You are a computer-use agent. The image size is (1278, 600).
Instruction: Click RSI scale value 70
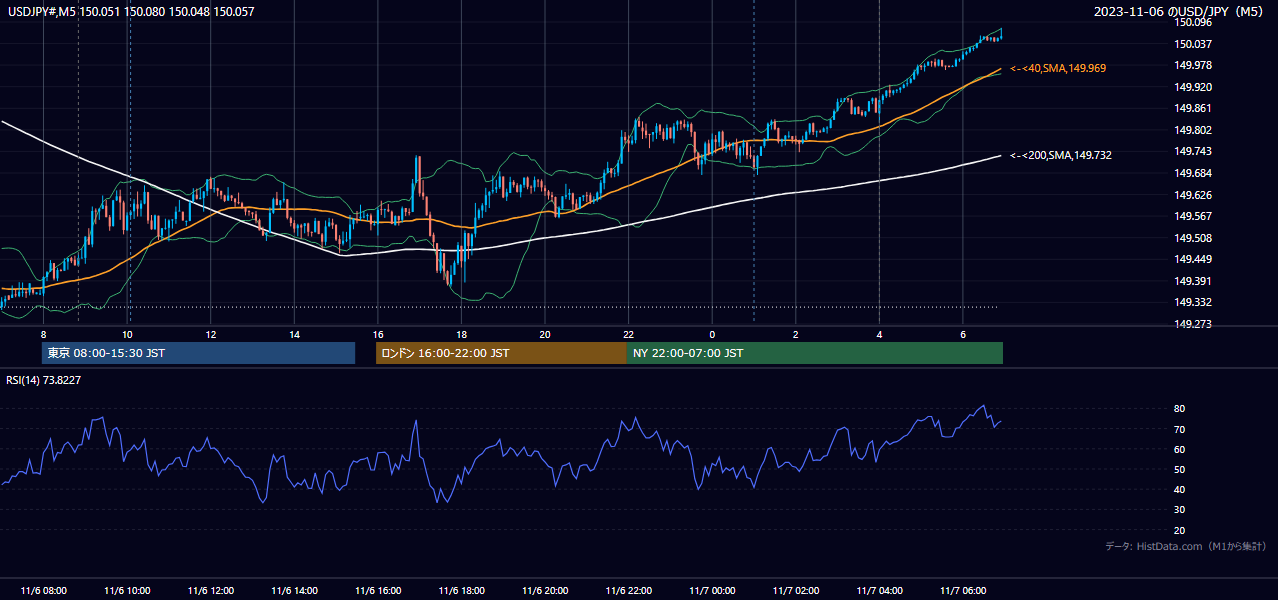[x=1180, y=429]
